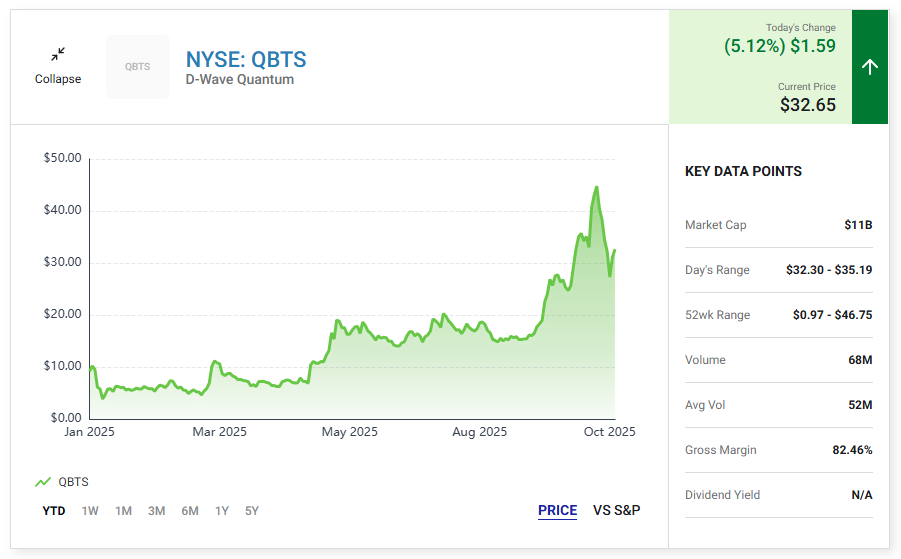Select the YTD time range
Viewport: 901px width, 559px height.
(54, 511)
